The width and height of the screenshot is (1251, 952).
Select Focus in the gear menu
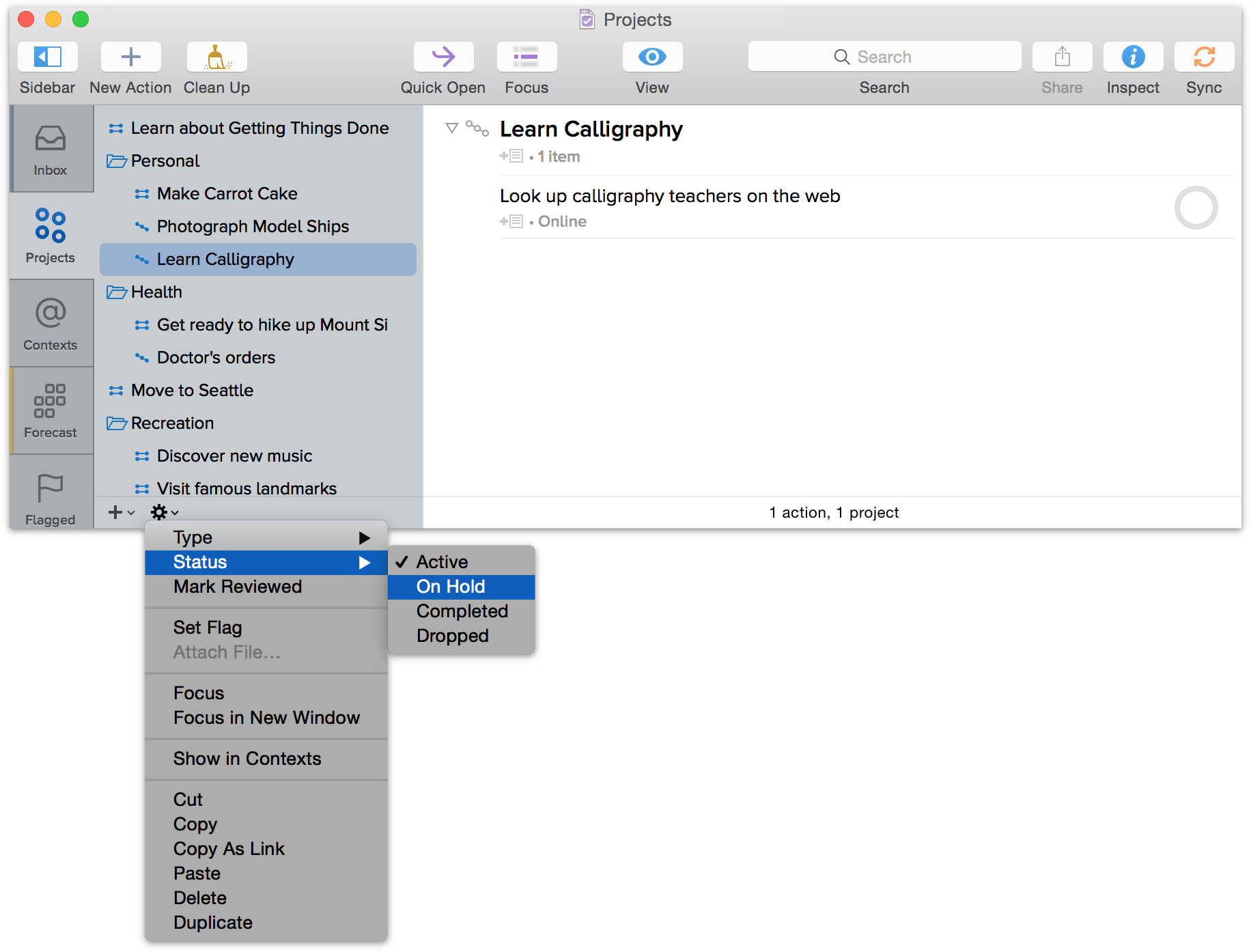(x=266, y=693)
